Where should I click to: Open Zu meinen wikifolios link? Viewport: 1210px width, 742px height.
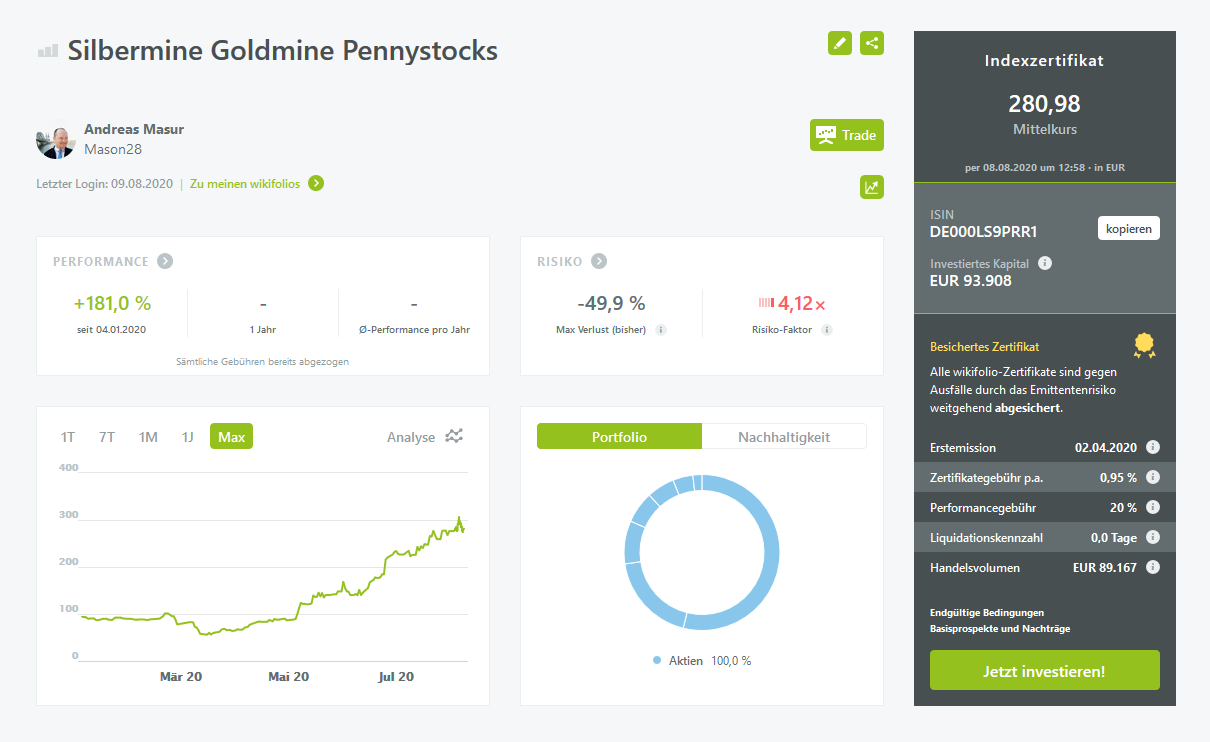click(x=245, y=184)
